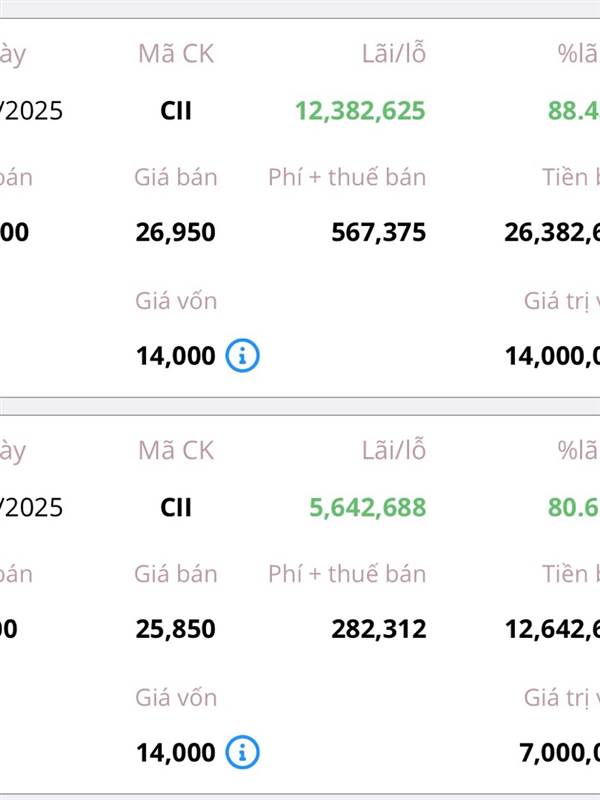
Task: Select the CII stock code in the bottom card
Action: click(176, 508)
